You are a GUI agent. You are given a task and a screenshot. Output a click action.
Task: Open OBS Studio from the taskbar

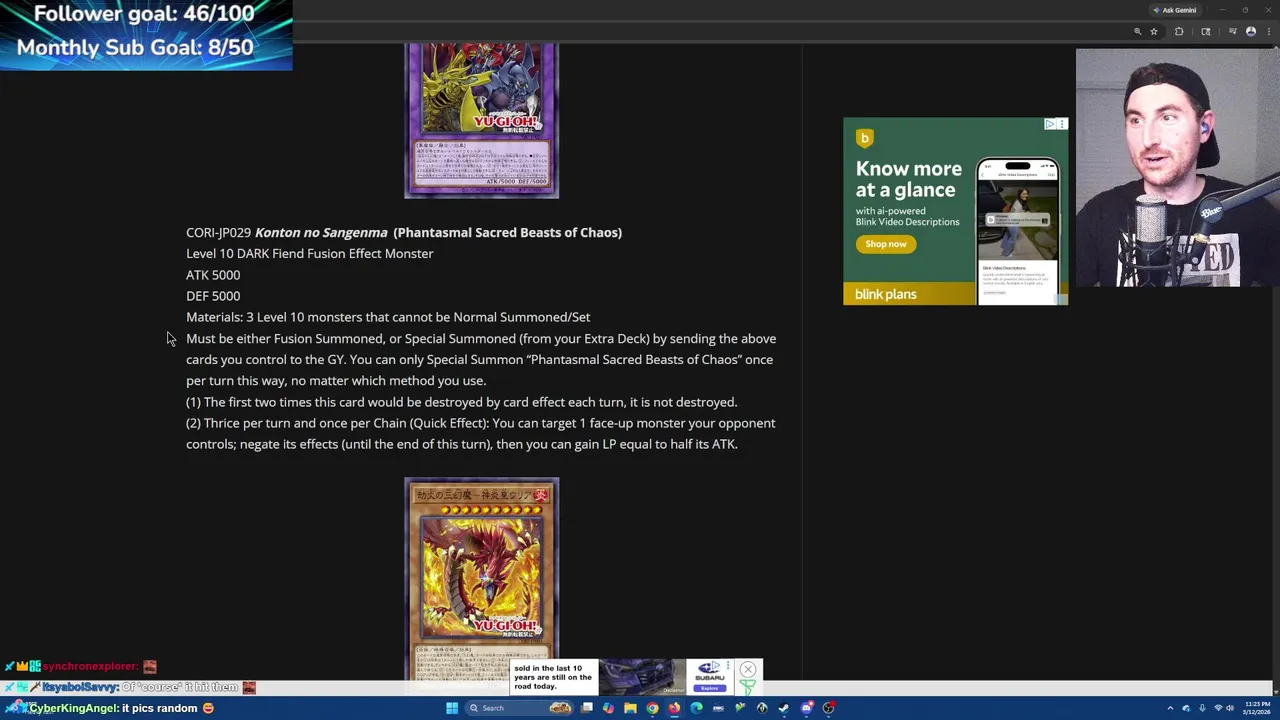[829, 708]
